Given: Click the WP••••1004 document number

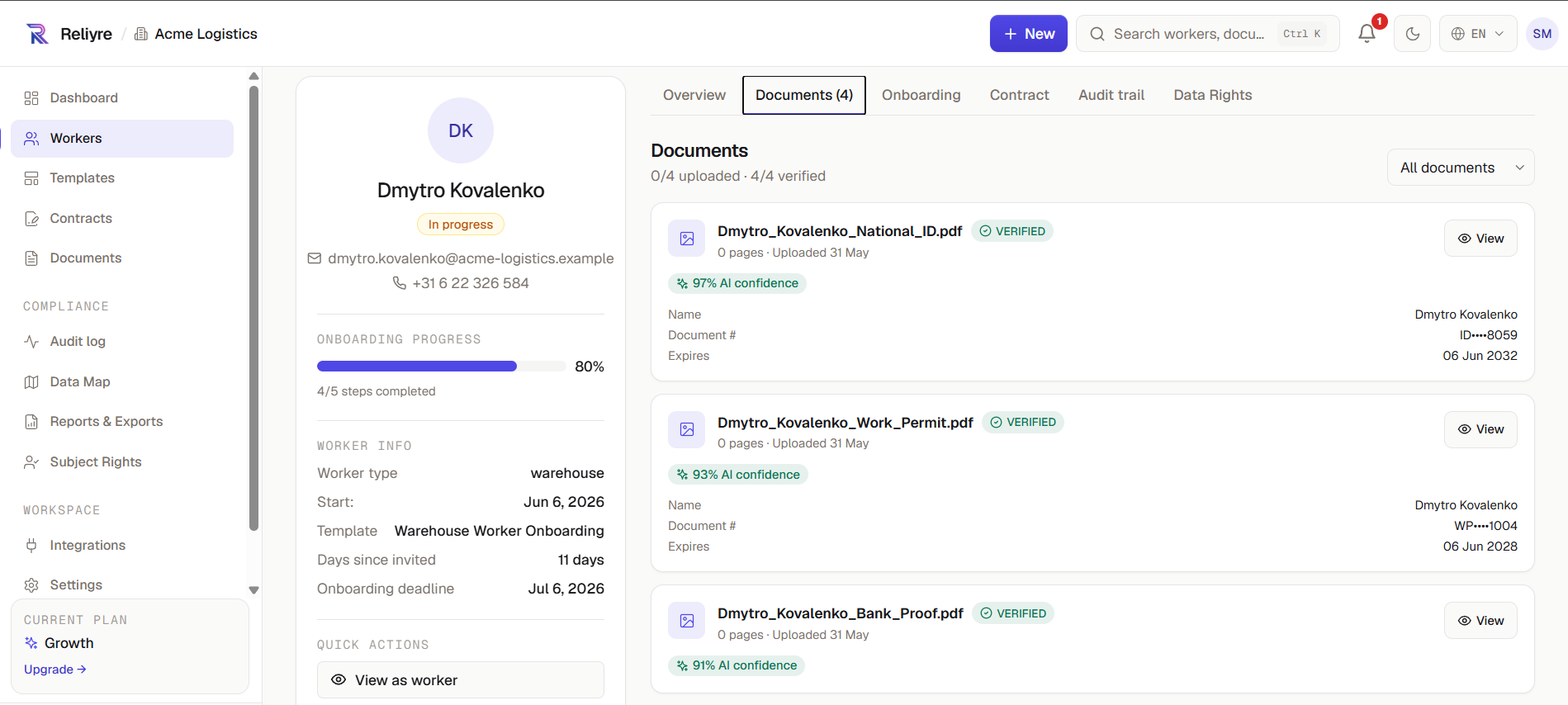Looking at the screenshot, I should (1485, 526).
